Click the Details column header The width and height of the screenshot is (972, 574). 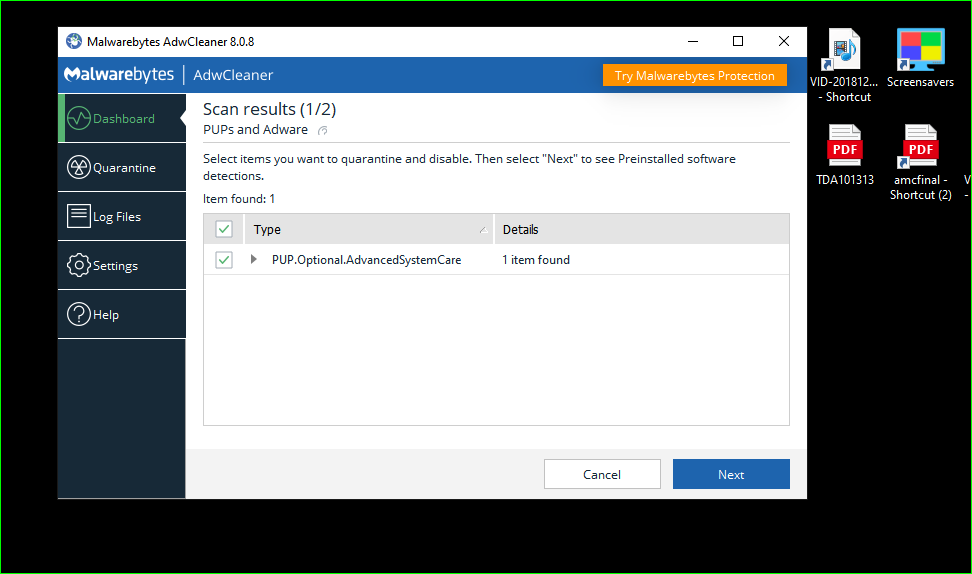pyautogui.click(x=642, y=229)
